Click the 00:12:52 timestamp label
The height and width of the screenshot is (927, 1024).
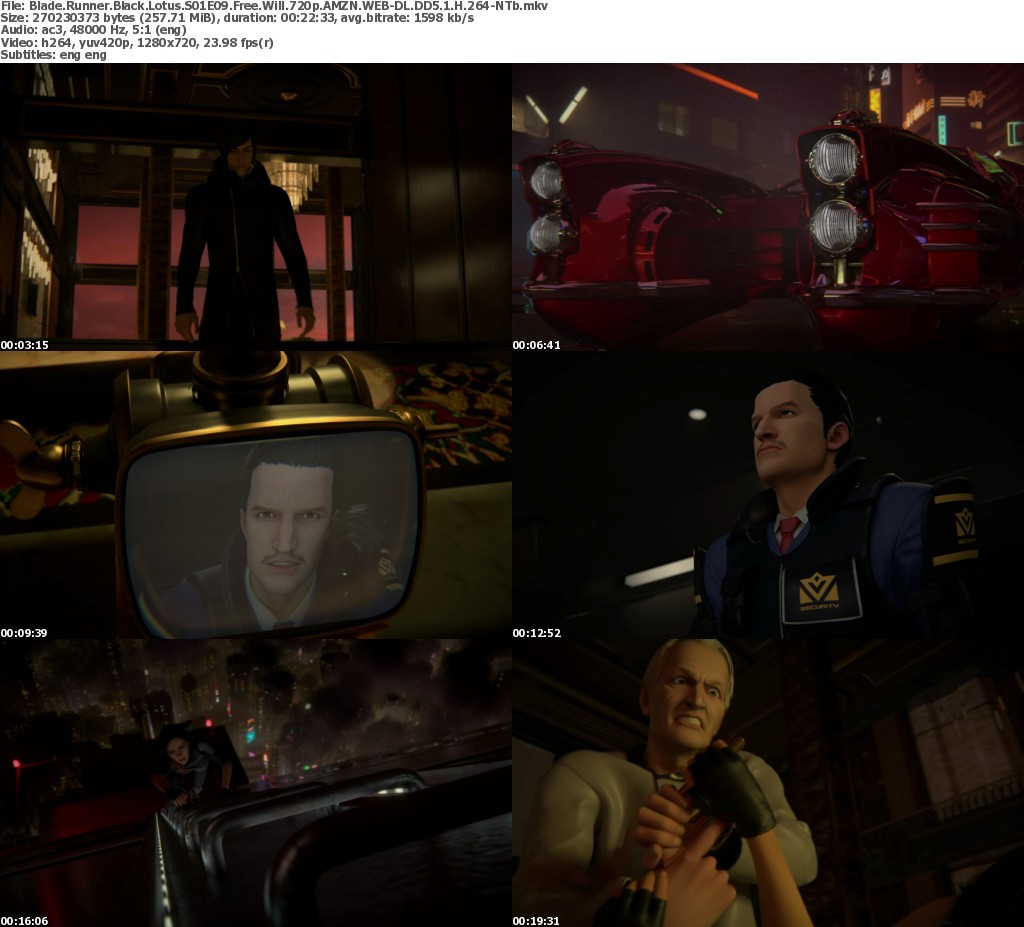point(537,633)
